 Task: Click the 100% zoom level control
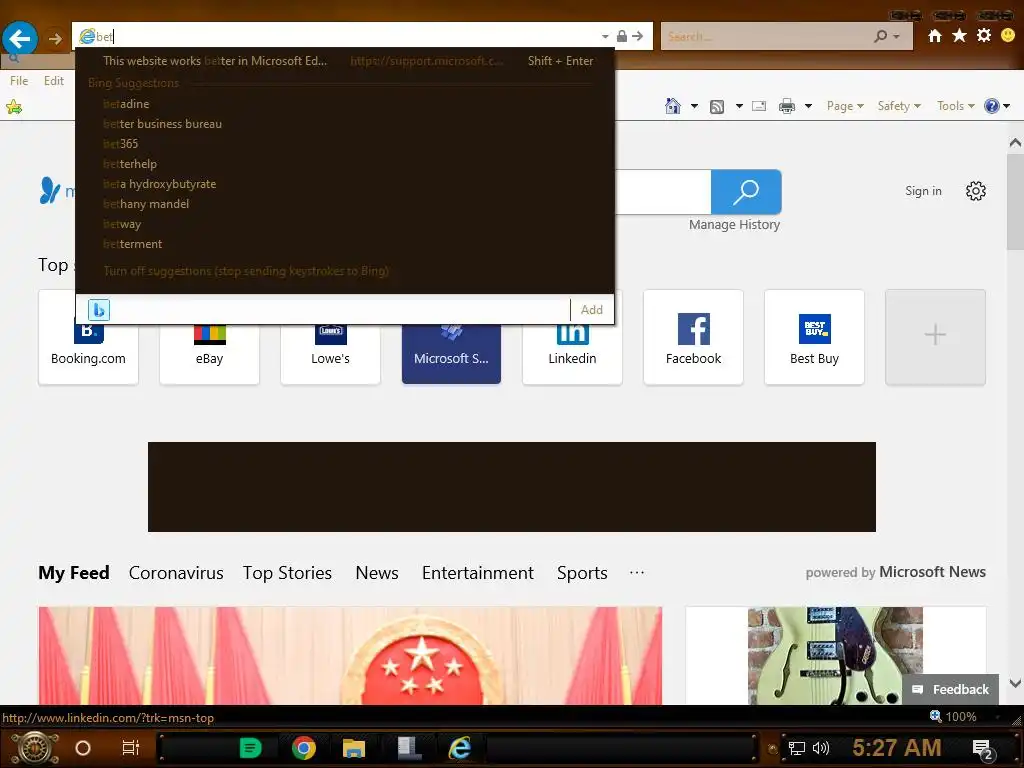[x=953, y=716]
